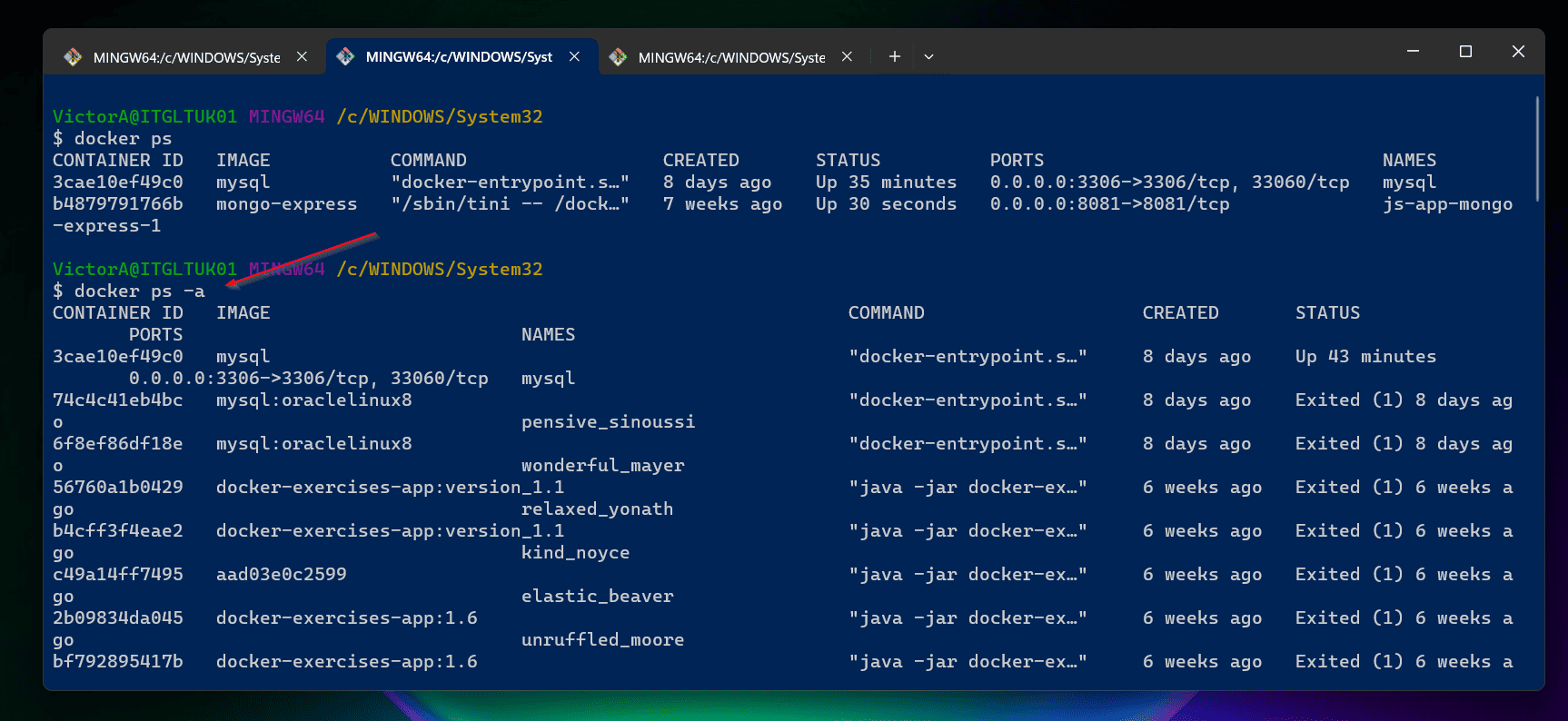Click container name unruffled_moore
The height and width of the screenshot is (721, 1568).
coord(603,640)
